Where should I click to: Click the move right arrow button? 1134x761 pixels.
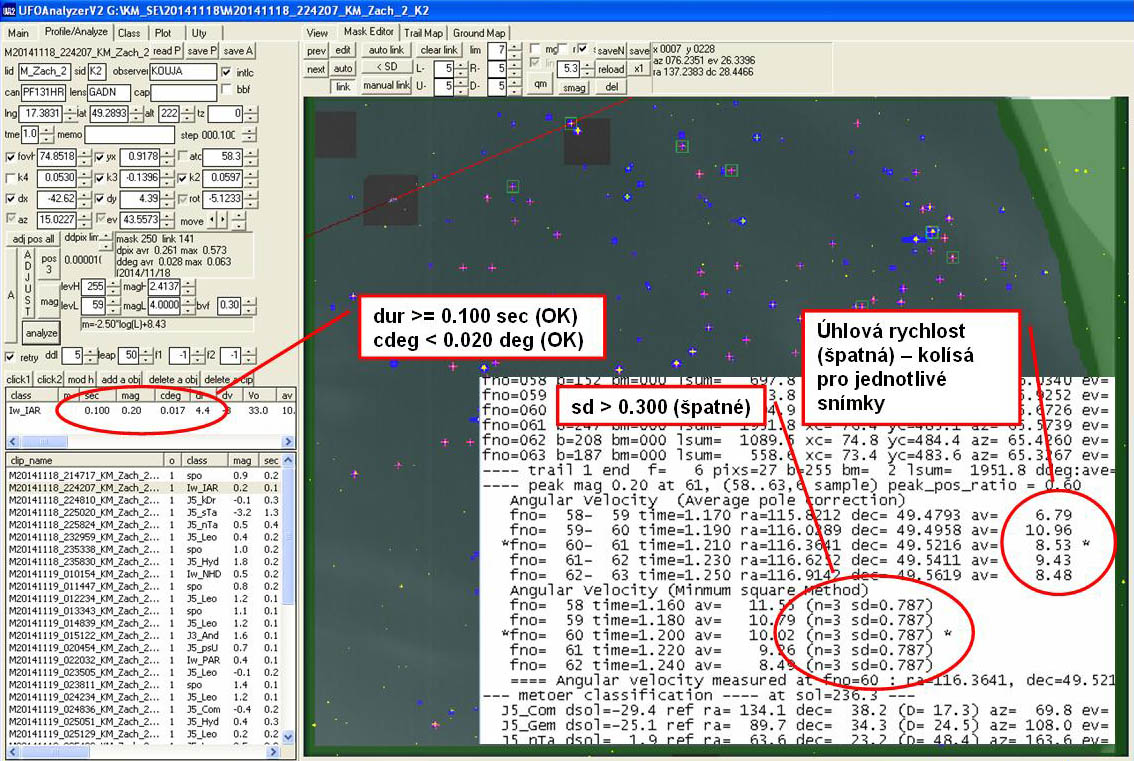(x=222, y=220)
